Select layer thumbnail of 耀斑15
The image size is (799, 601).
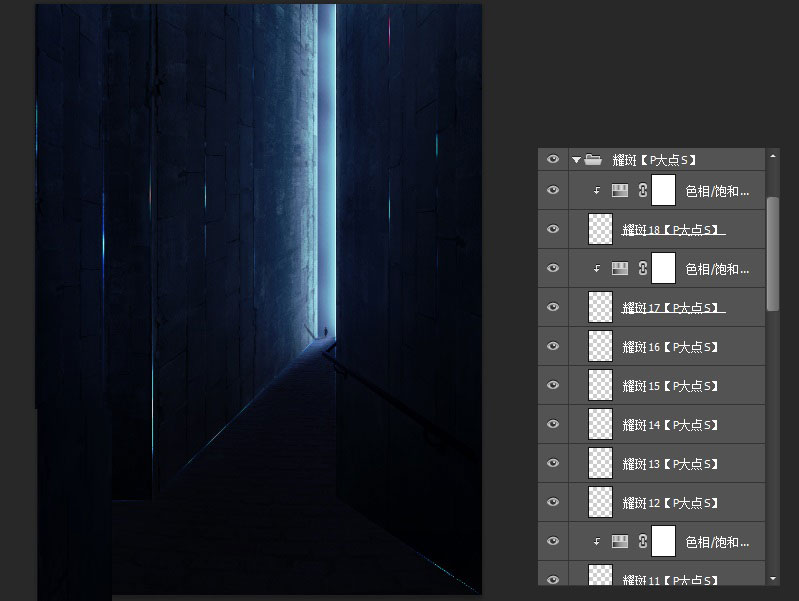600,385
